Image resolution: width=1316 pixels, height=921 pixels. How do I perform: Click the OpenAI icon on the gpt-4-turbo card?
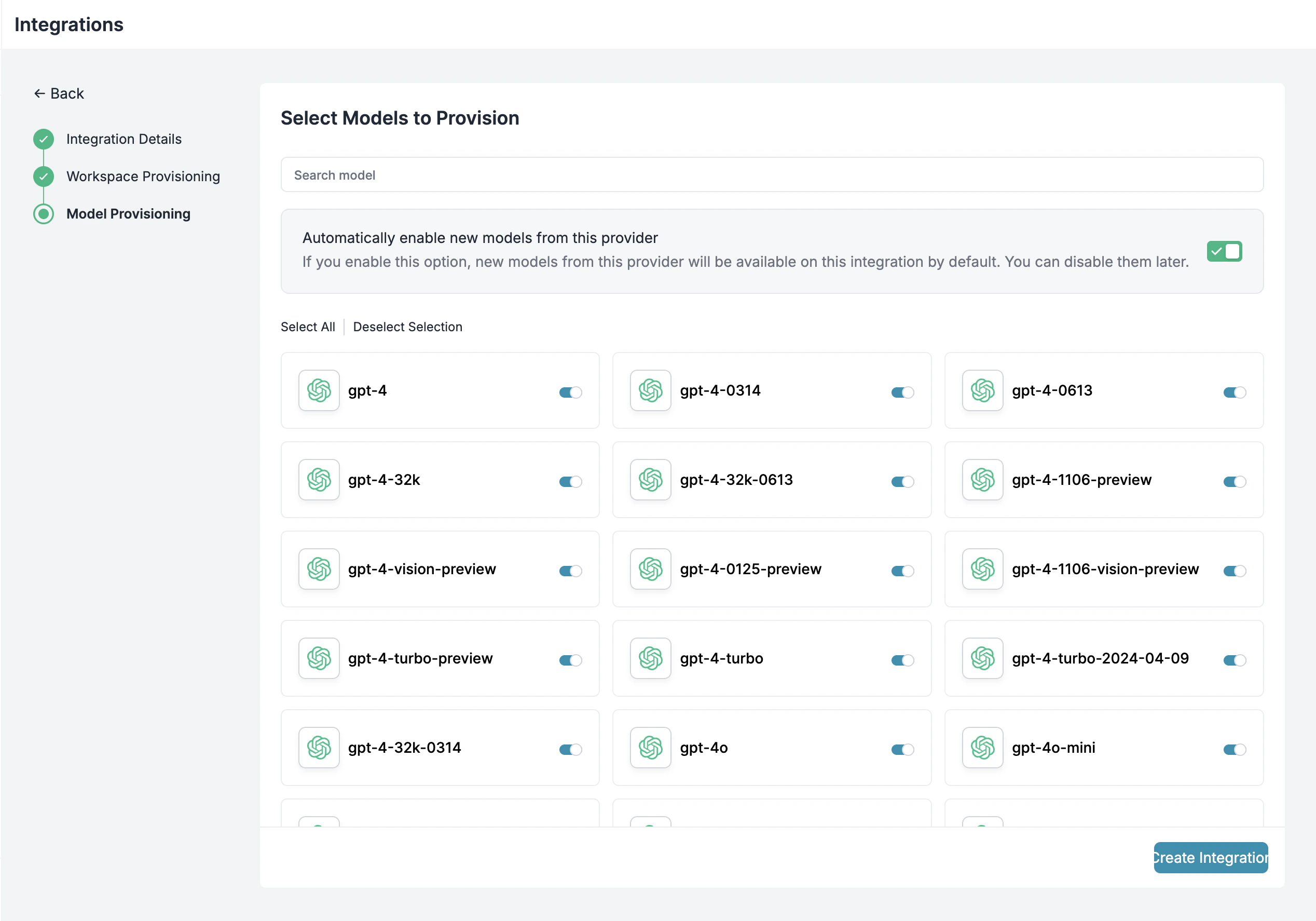(x=650, y=658)
